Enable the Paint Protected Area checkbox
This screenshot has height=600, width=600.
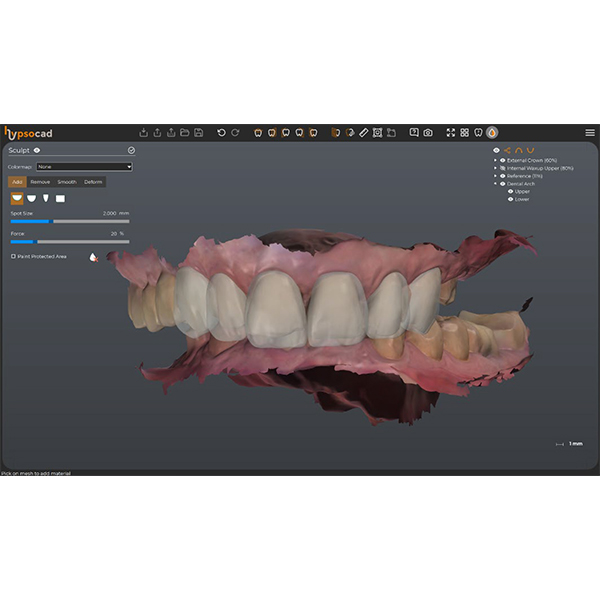(x=13, y=256)
